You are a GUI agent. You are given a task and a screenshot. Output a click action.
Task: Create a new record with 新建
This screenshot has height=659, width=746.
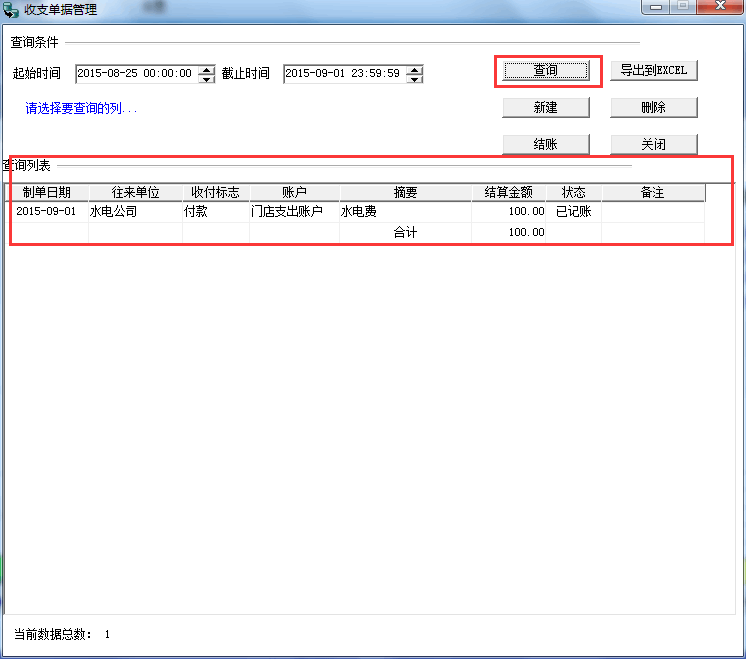coord(546,108)
